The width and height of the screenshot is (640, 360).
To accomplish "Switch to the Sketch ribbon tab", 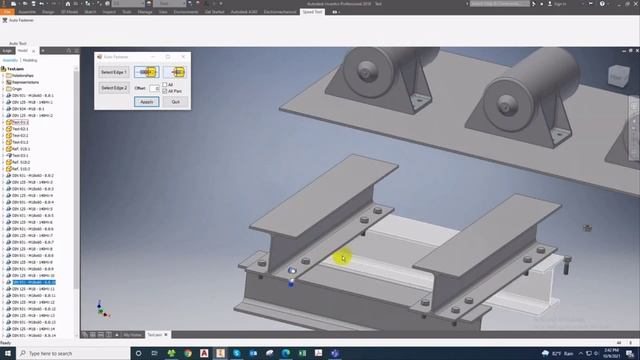I will click(90, 12).
